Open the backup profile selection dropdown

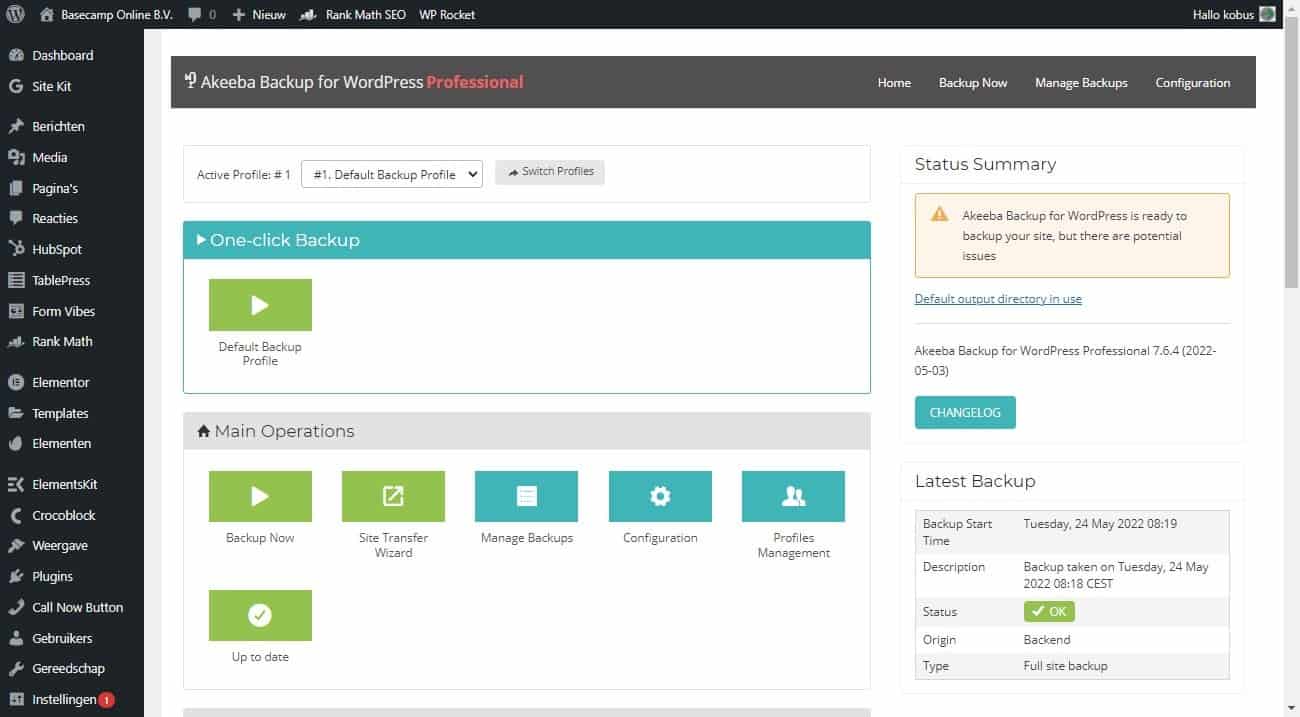click(391, 173)
